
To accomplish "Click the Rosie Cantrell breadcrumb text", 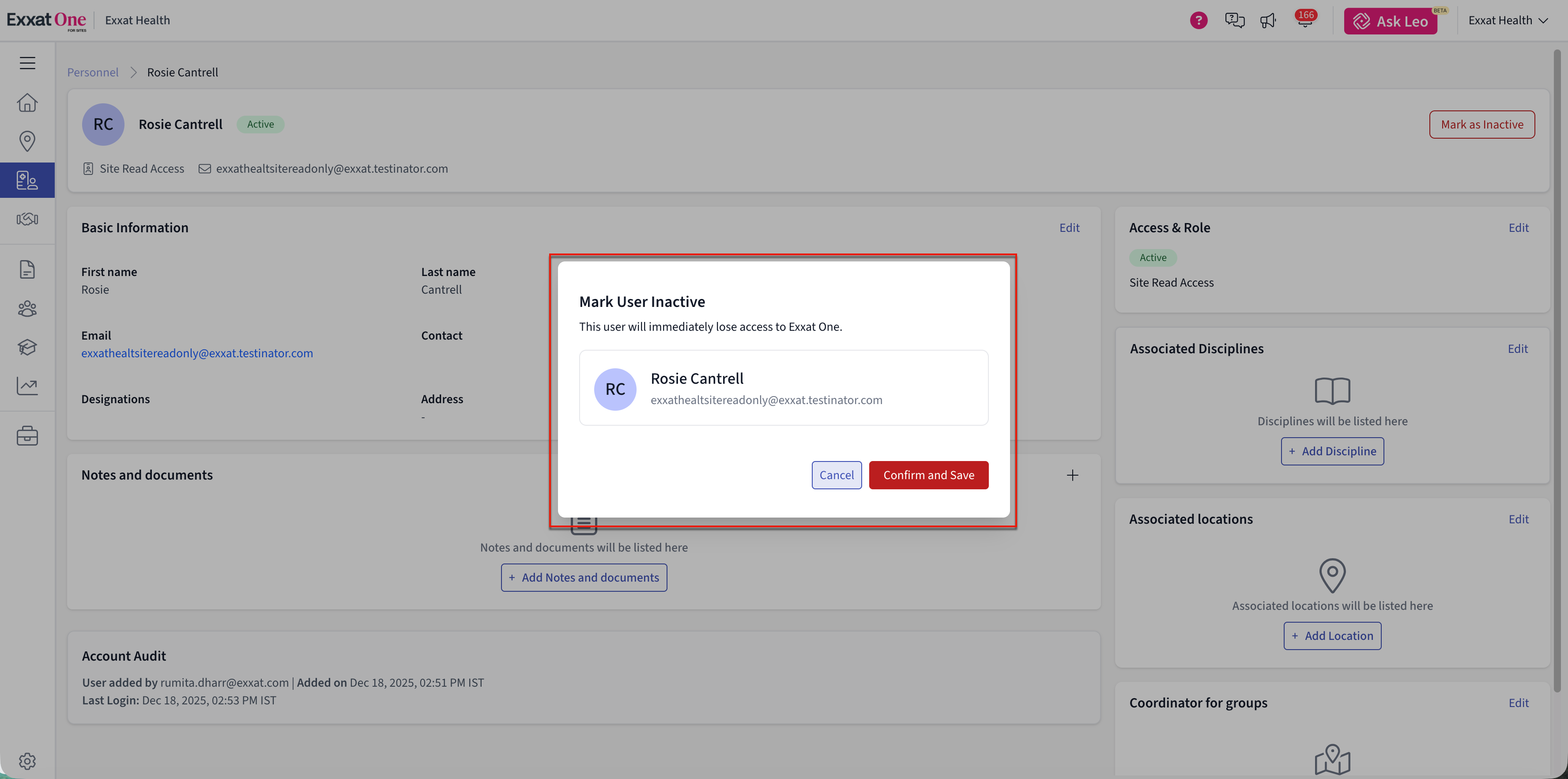I will click(183, 72).
